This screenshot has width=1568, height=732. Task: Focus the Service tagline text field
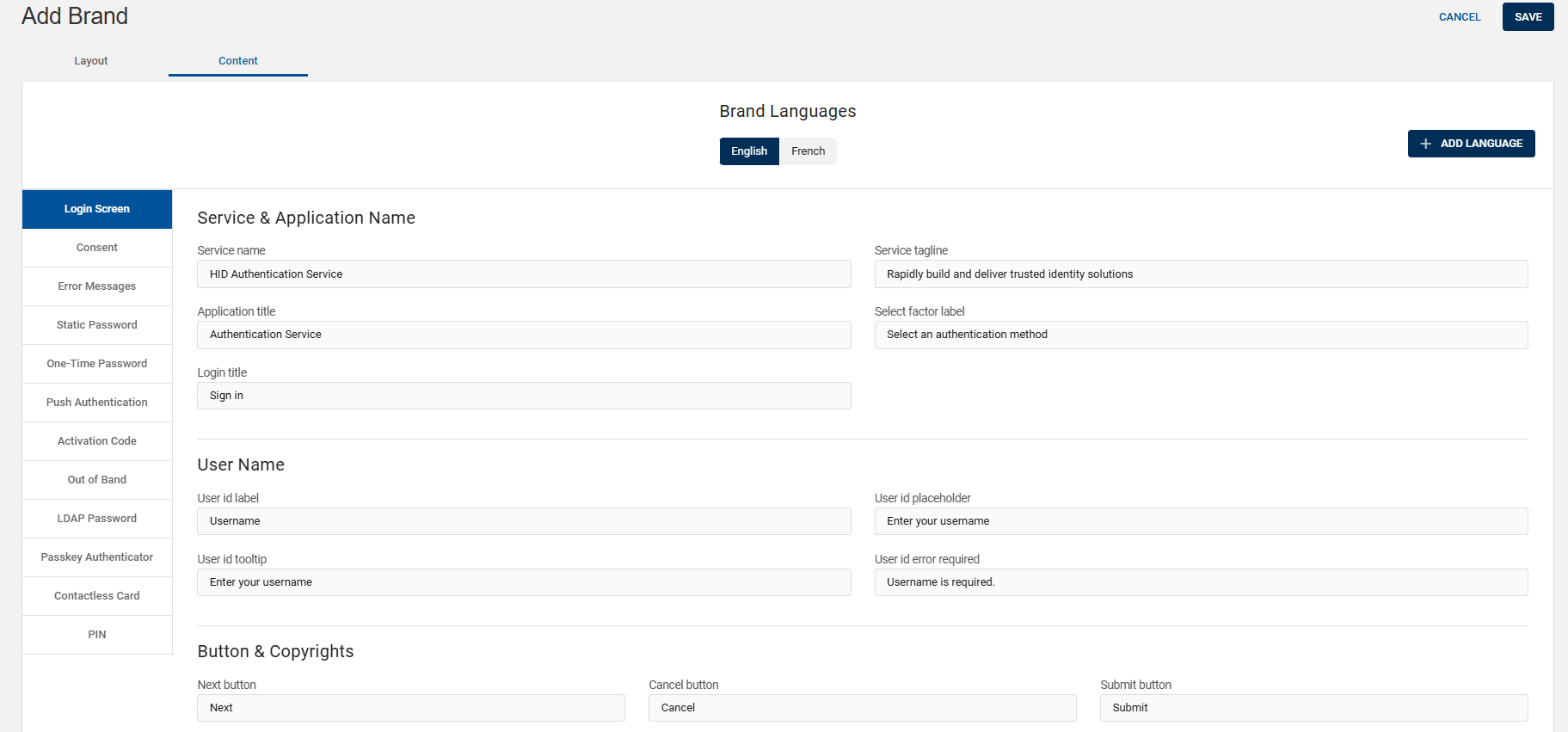click(x=1201, y=274)
